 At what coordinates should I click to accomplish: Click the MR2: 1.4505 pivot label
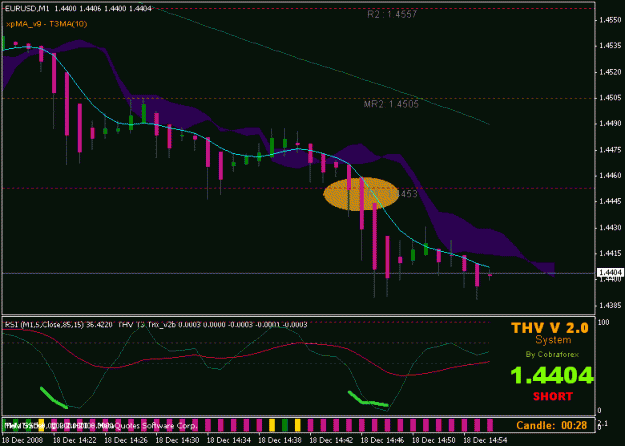tap(391, 104)
